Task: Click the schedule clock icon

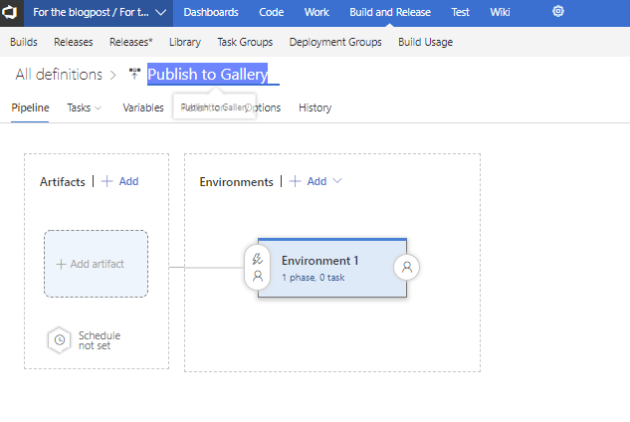Action: tap(60, 340)
